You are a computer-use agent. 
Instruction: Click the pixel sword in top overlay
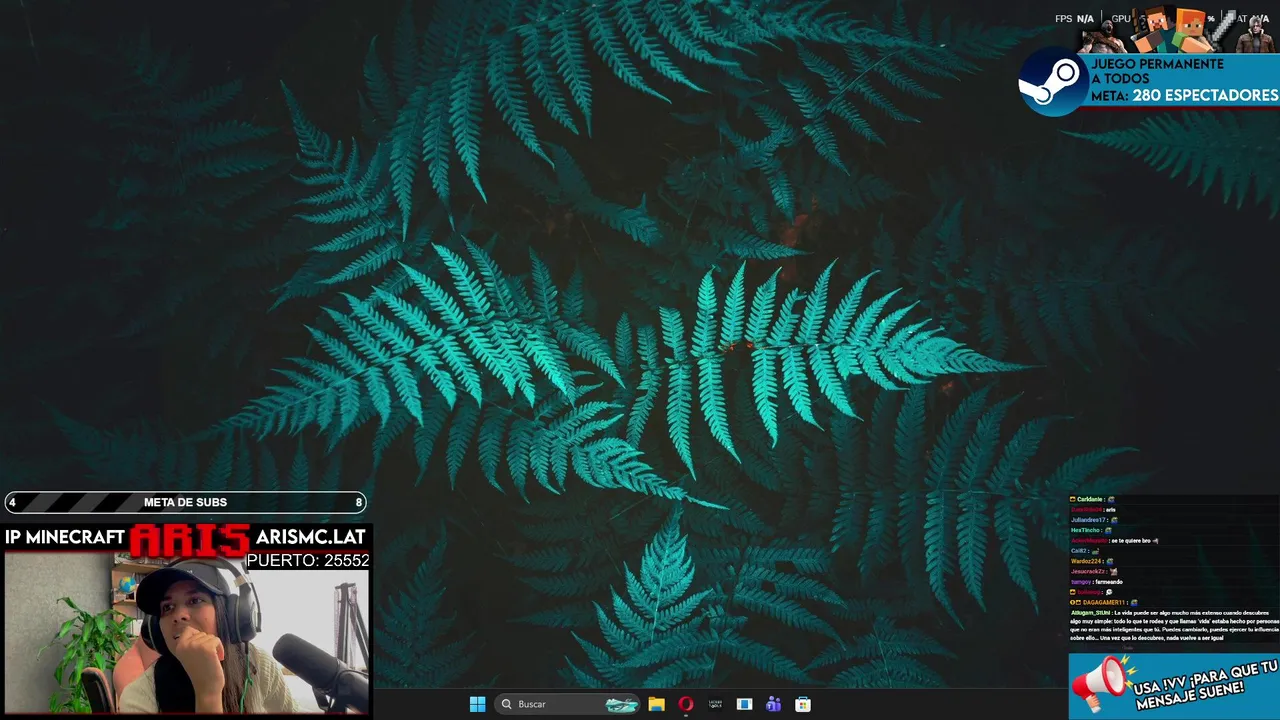1223,30
